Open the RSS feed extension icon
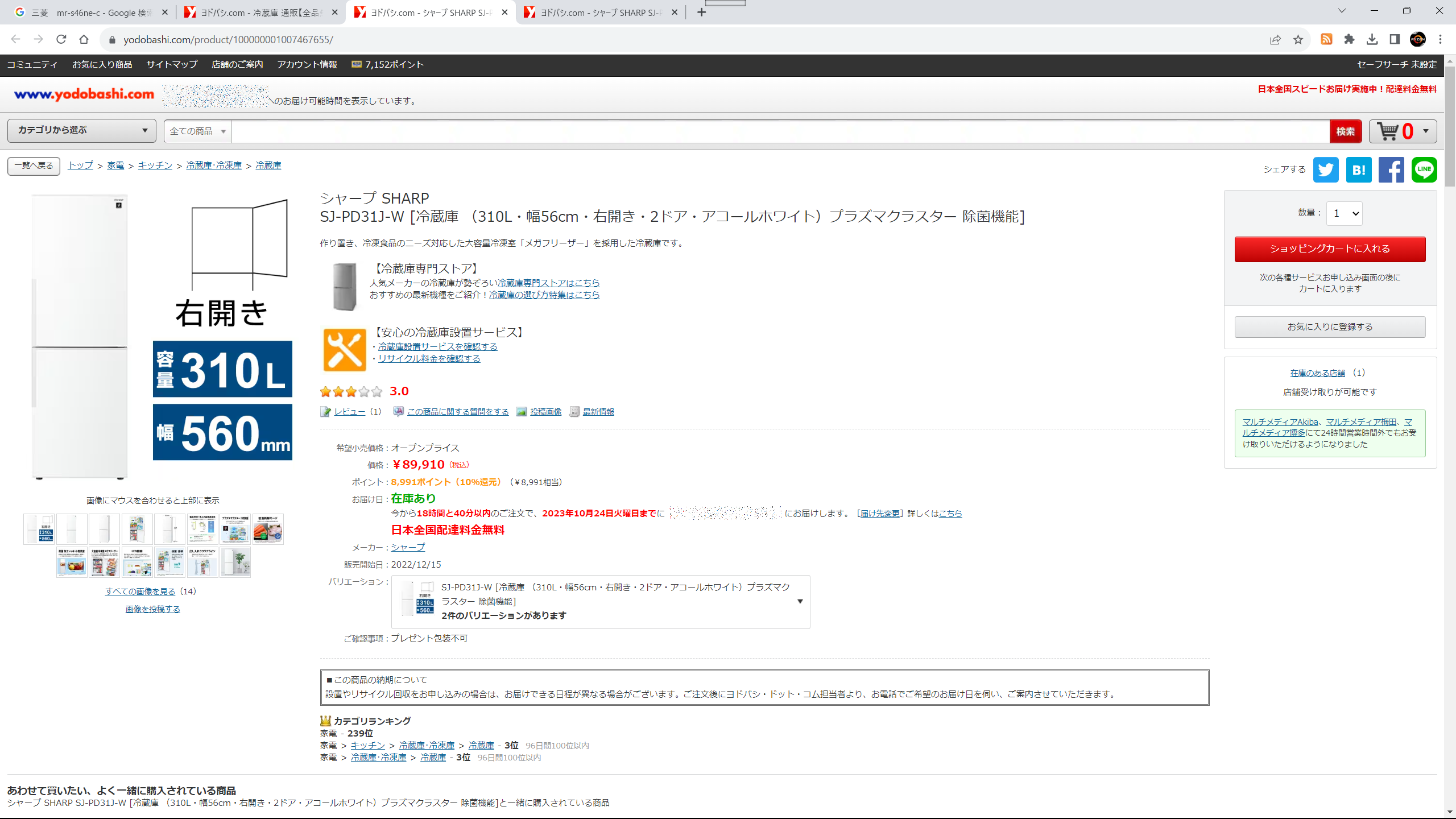Viewport: 1456px width, 819px height. 1326,39
